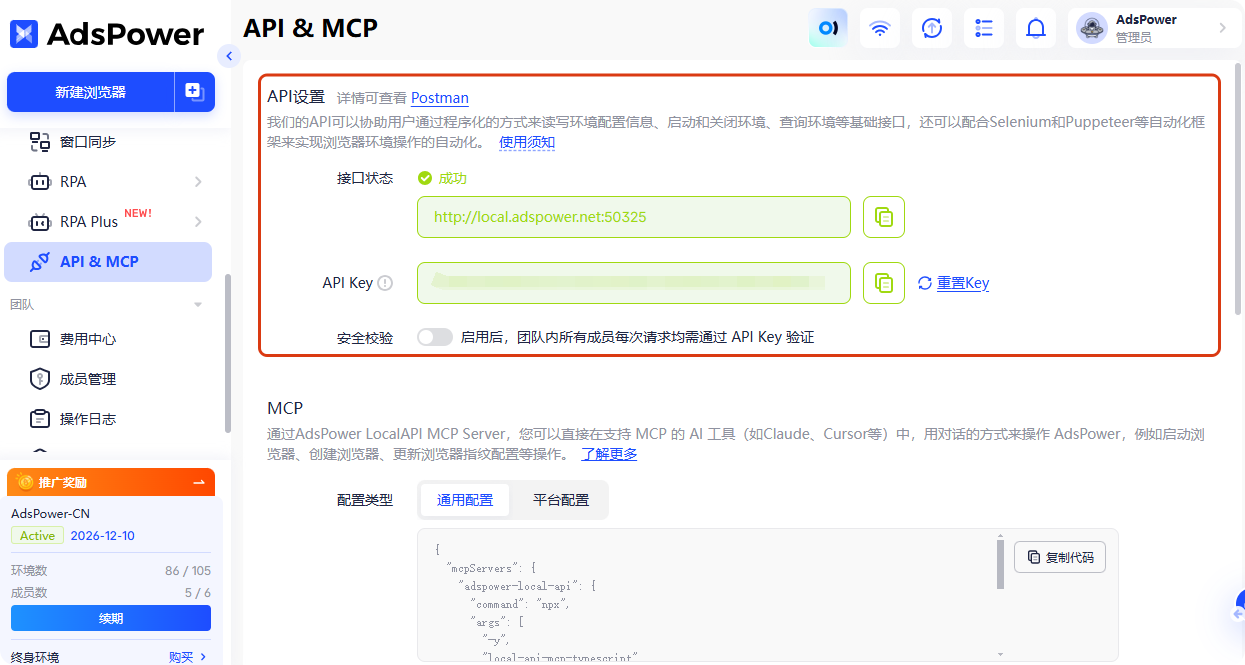The height and width of the screenshot is (665, 1245).
Task: Switch to 通用配置 tab
Action: 465,500
